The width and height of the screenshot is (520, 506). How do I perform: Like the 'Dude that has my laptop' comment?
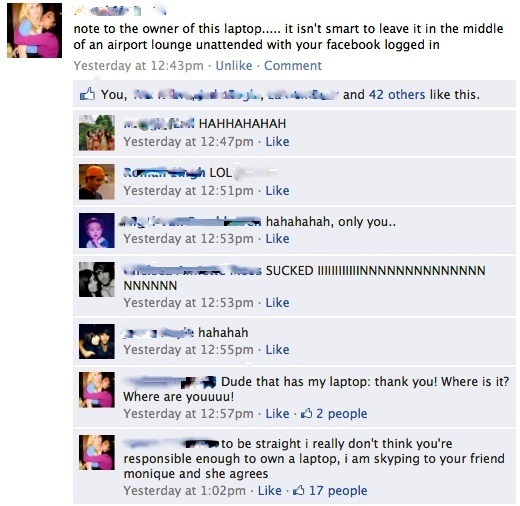click(277, 414)
